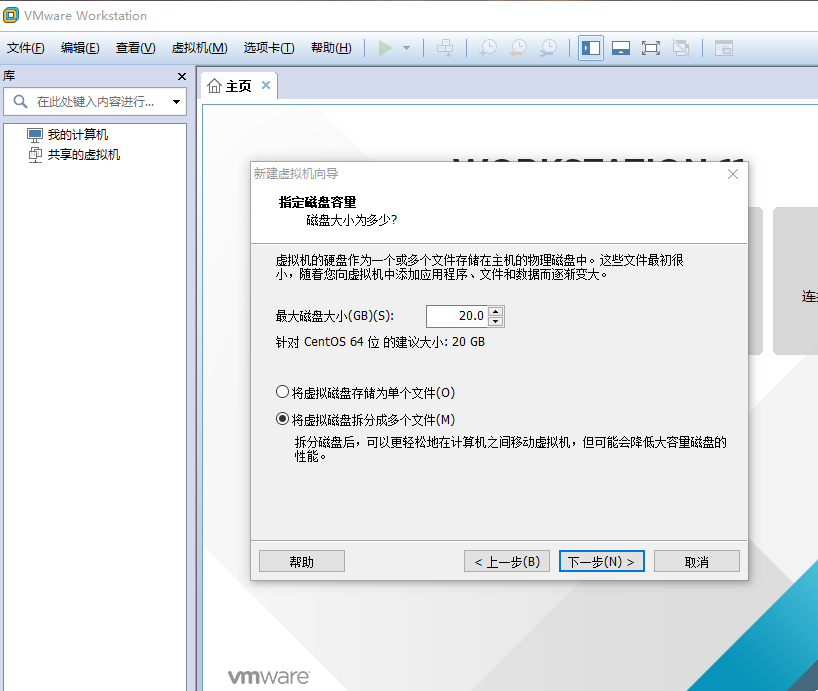Select 将虚拟磁盘存储为单个文件(O) option
818x691 pixels.
click(366, 393)
